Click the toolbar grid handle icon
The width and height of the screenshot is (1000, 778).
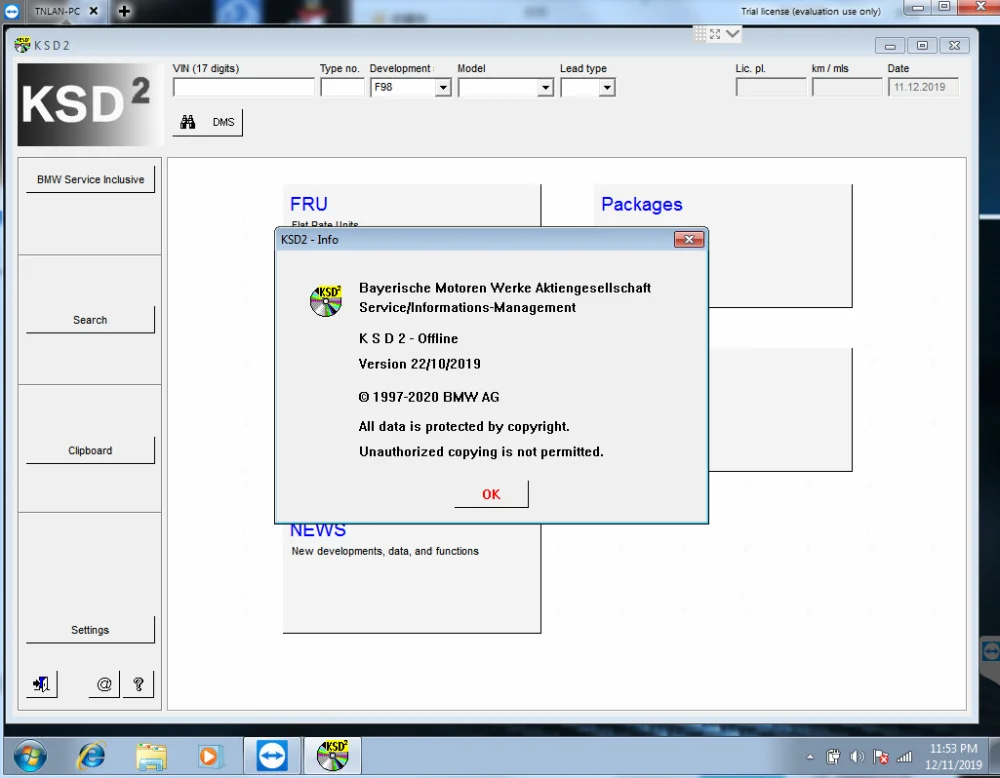pyautogui.click(x=700, y=34)
